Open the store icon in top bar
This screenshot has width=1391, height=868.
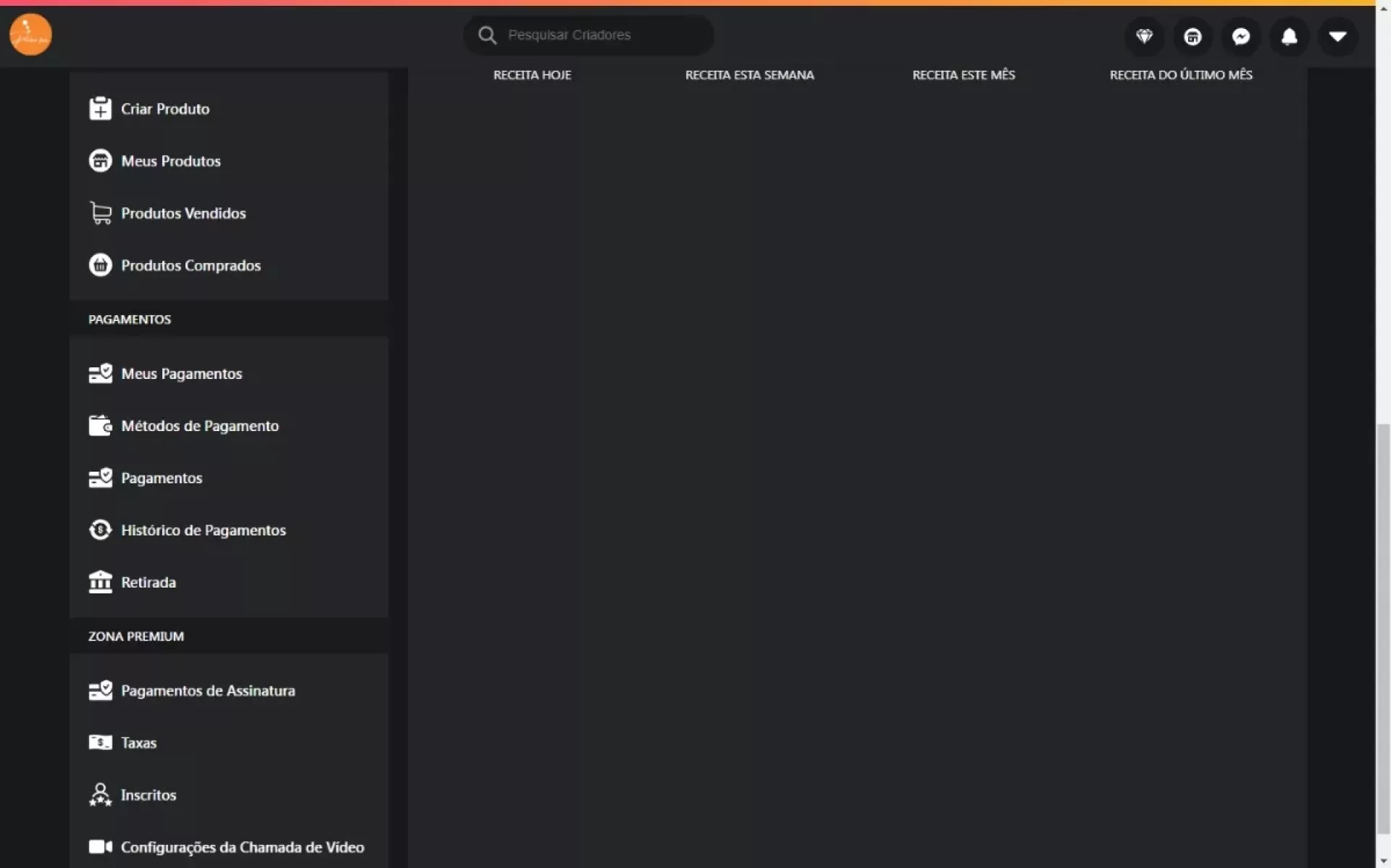(x=1192, y=36)
